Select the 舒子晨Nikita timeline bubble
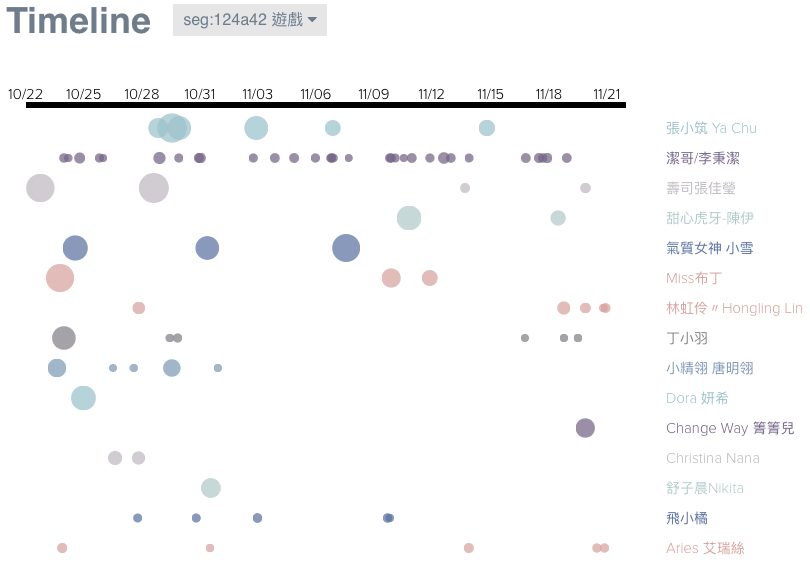Viewport: 810px width, 563px height. pos(210,488)
